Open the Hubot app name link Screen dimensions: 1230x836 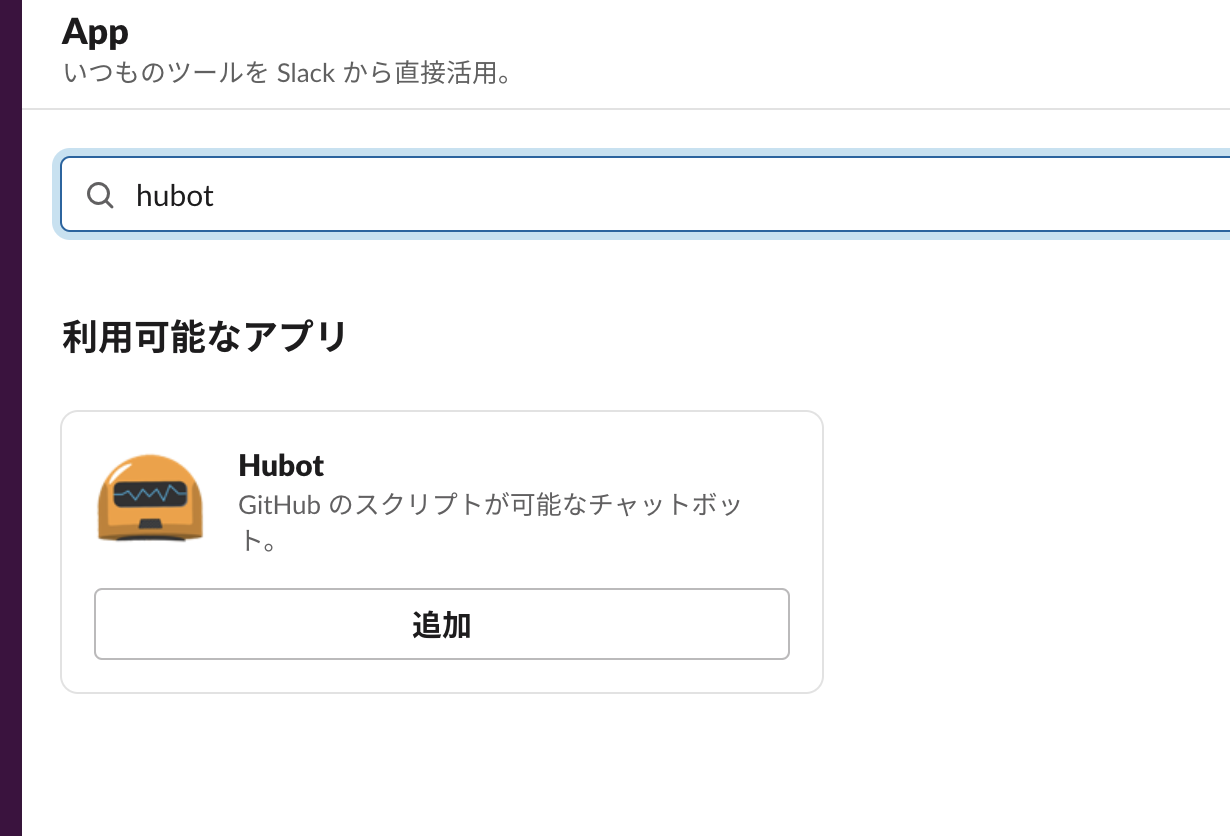pos(280,466)
